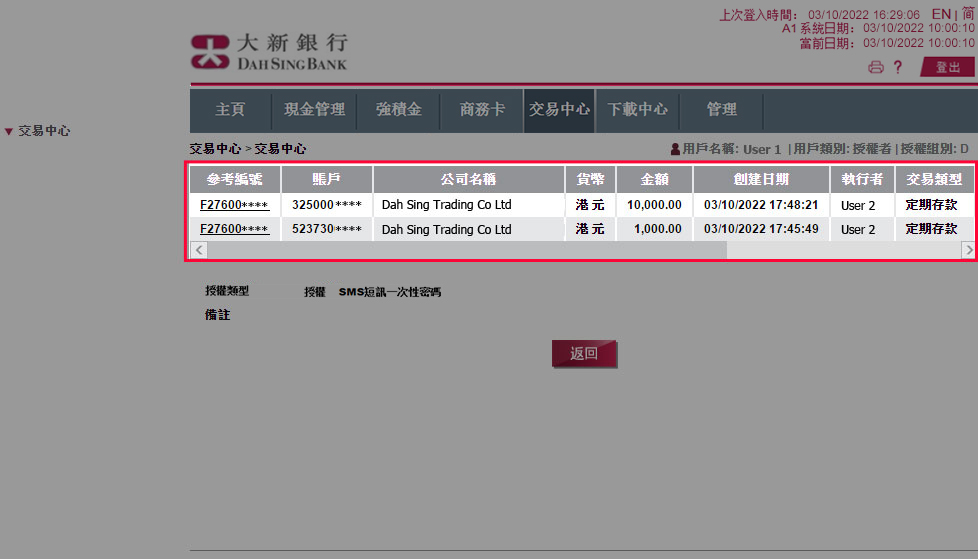Click the amount 1,000.00 cell

tap(657, 229)
